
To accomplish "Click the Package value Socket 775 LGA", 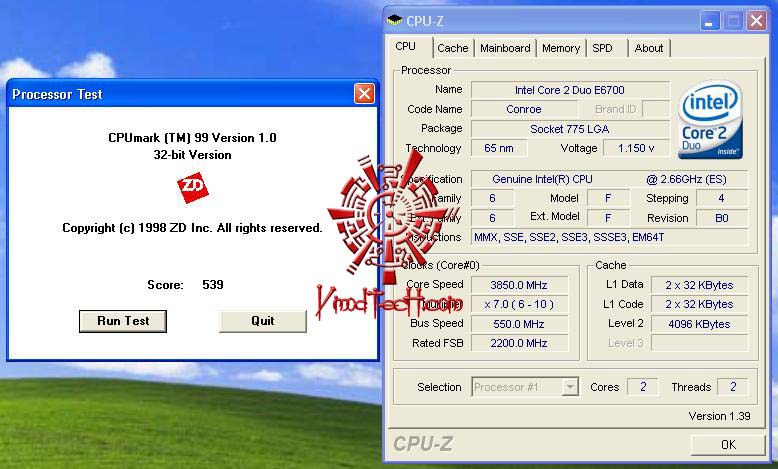I will [x=570, y=129].
